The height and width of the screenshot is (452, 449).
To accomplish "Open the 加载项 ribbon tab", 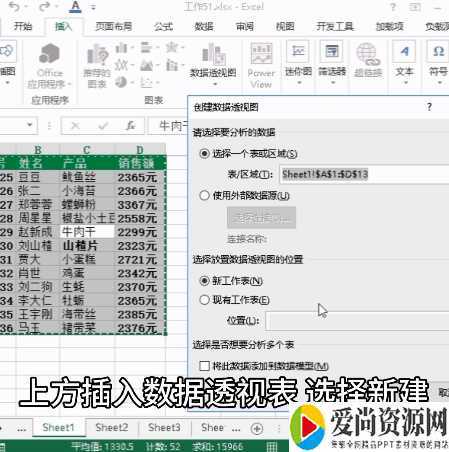I will click(x=390, y=26).
